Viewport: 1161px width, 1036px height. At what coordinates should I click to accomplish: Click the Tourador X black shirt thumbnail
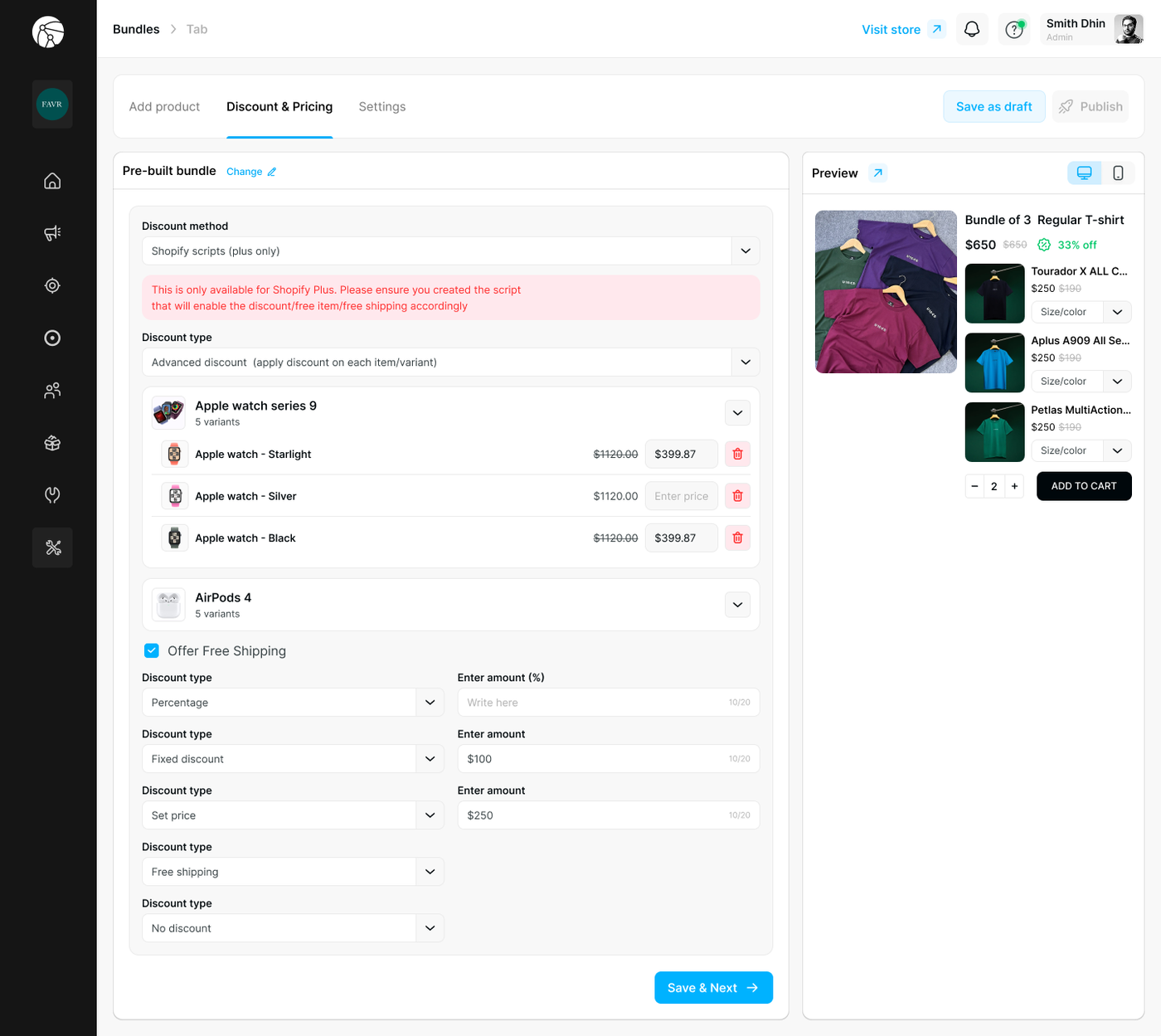[995, 294]
